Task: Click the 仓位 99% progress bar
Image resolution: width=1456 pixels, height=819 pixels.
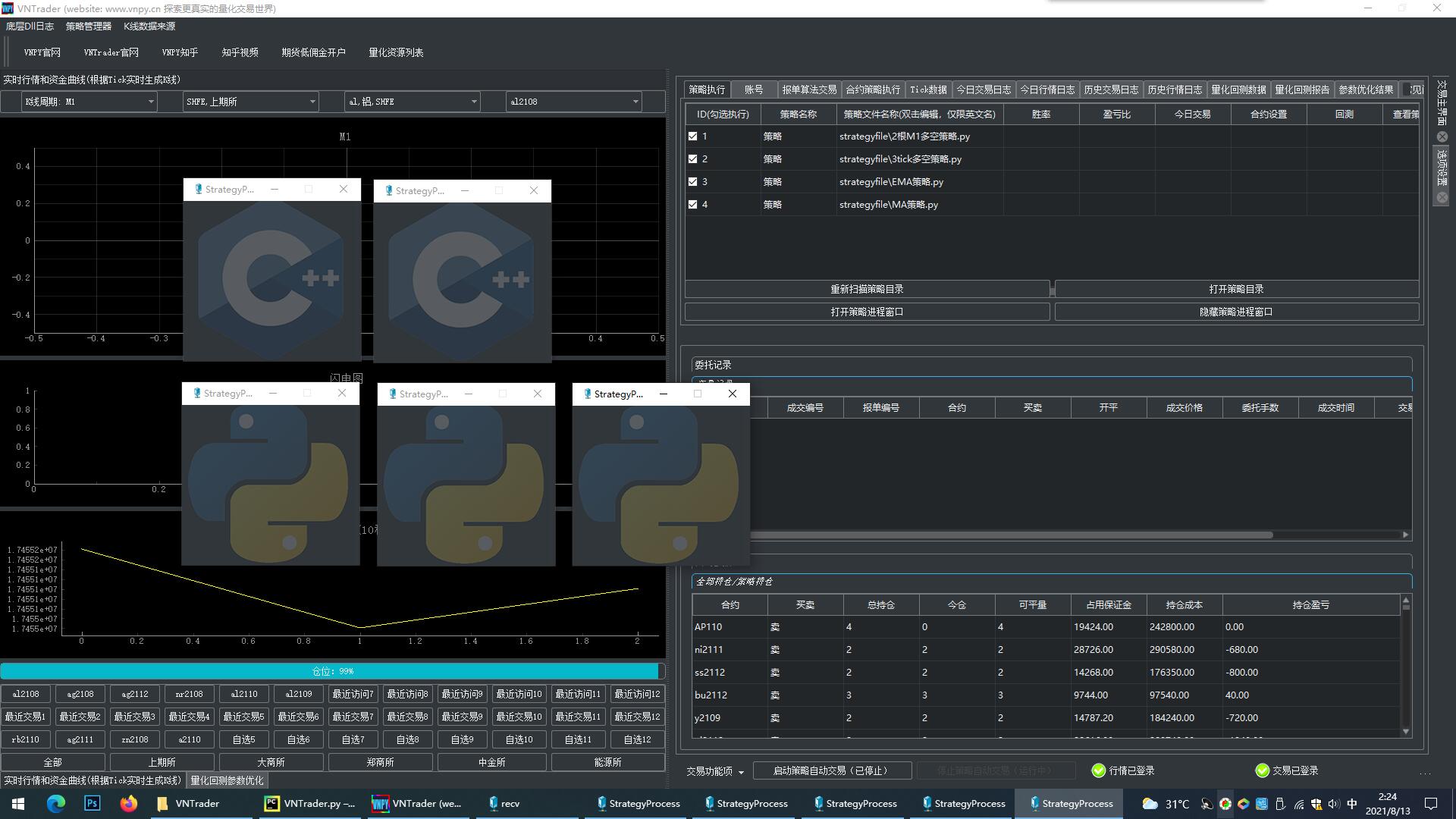Action: 332,671
